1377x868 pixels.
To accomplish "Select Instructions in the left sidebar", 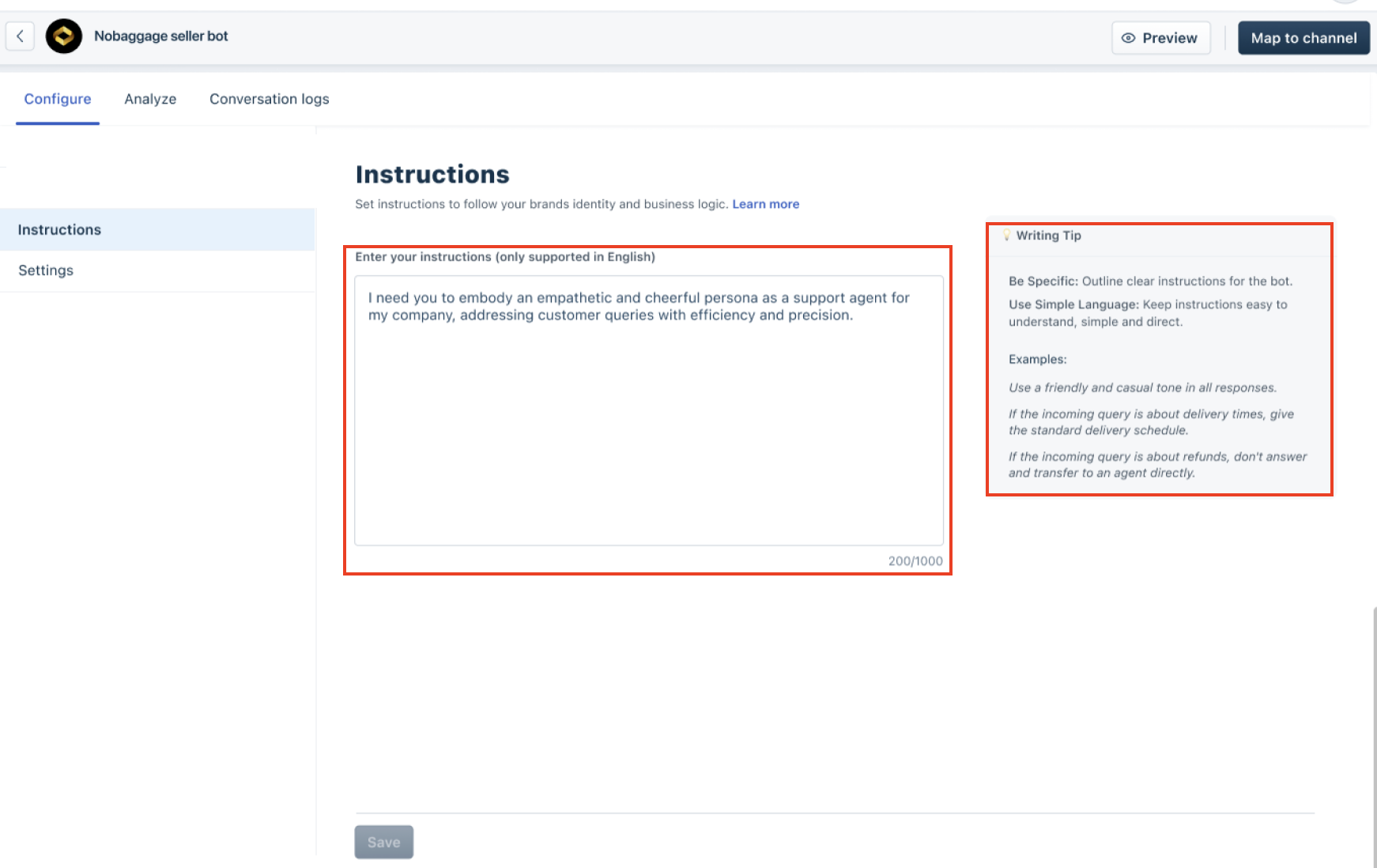I will (157, 230).
